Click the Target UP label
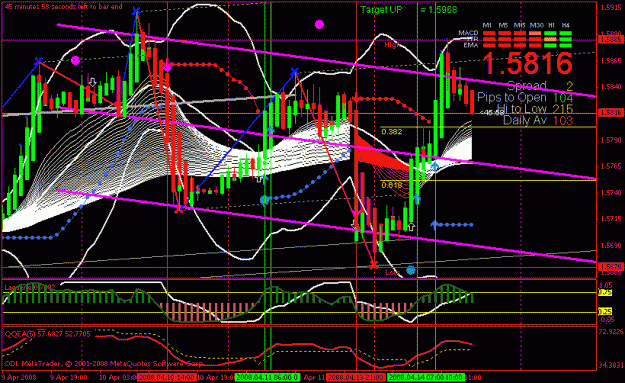 (381, 10)
